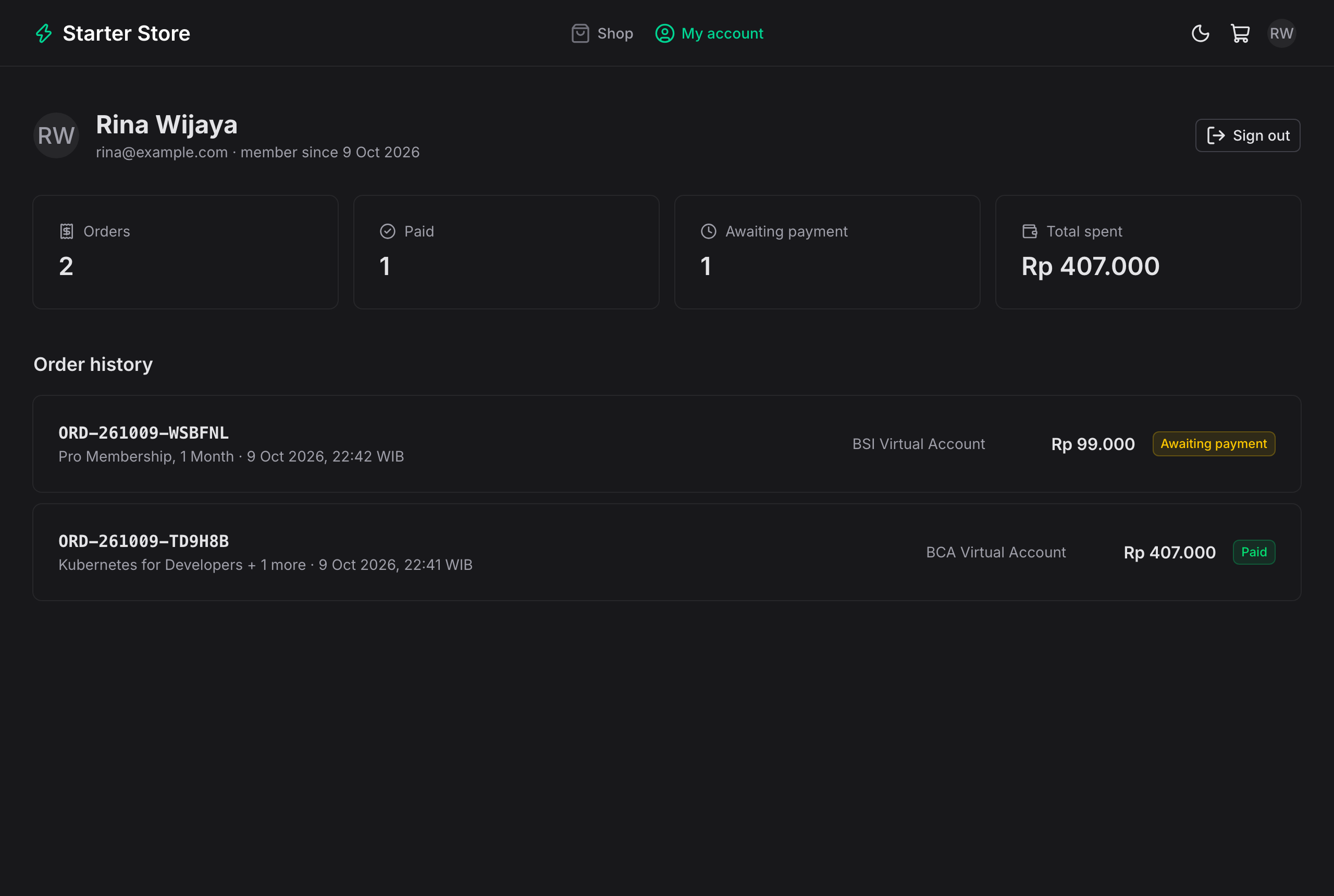Click the Rp 99.000 order amount
This screenshot has height=896, width=1334.
(1093, 444)
